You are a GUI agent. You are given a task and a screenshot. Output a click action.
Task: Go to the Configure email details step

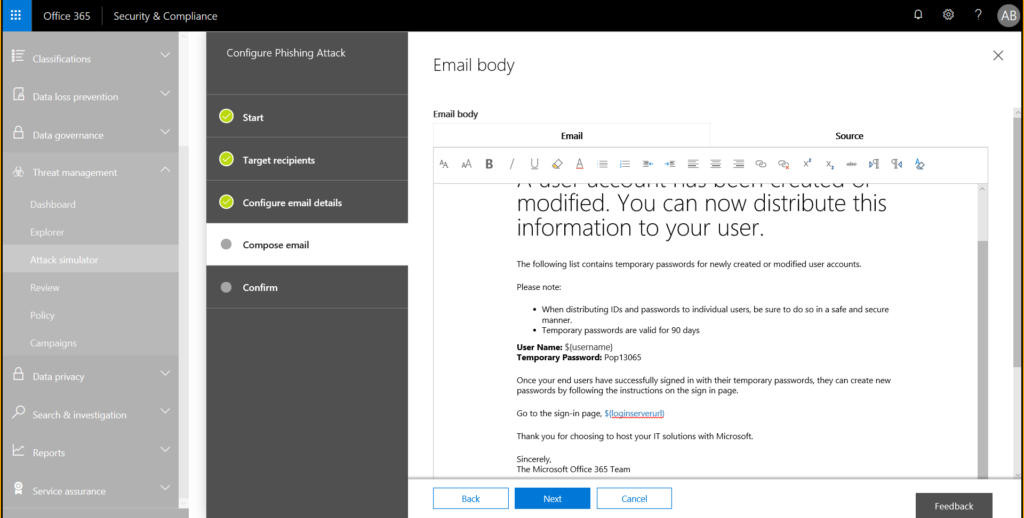[307, 202]
